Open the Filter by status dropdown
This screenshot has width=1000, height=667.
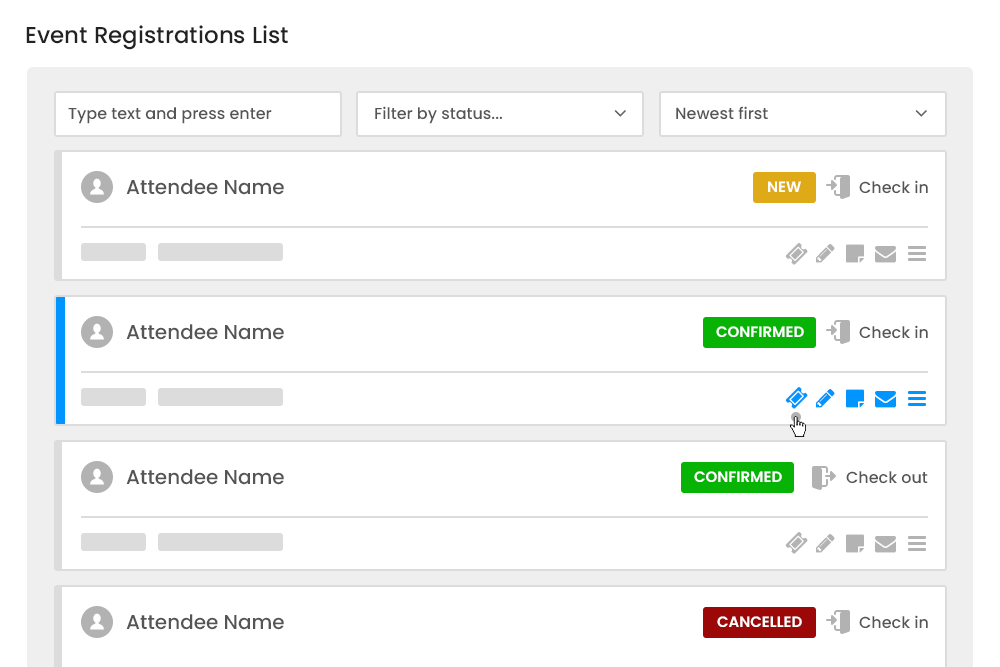(x=500, y=114)
